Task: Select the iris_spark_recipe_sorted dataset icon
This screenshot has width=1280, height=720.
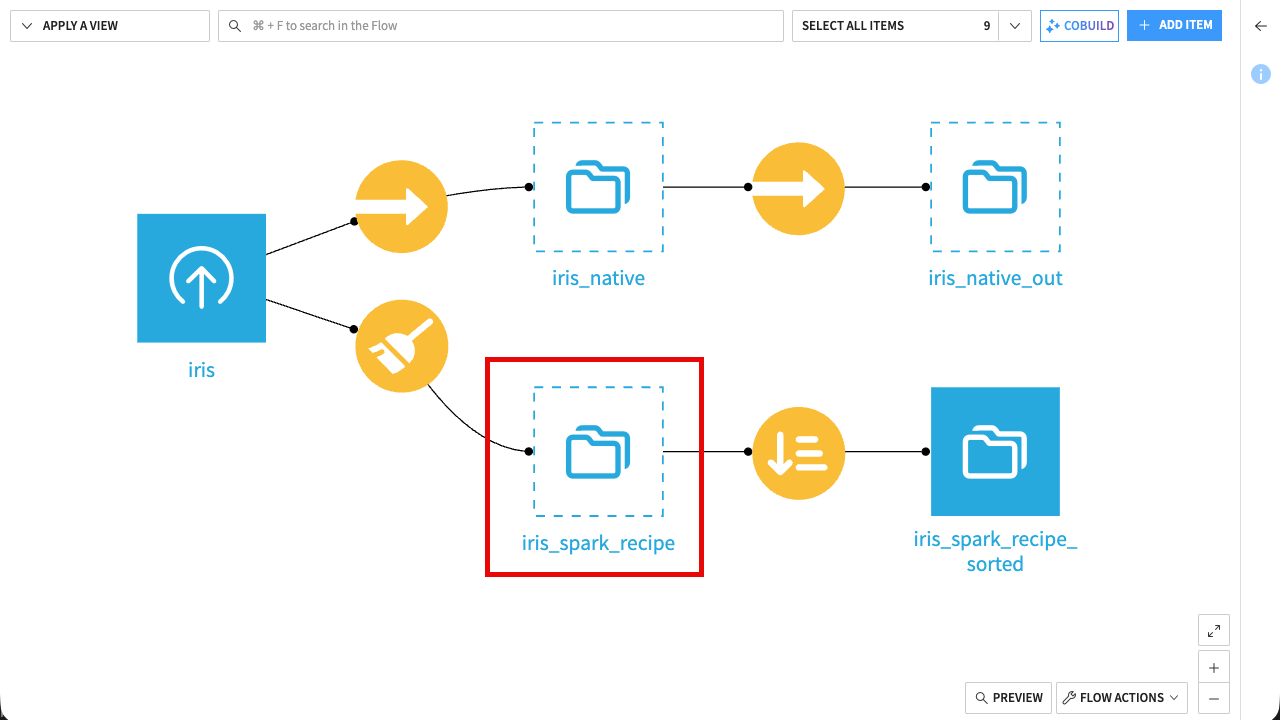Action: click(995, 452)
